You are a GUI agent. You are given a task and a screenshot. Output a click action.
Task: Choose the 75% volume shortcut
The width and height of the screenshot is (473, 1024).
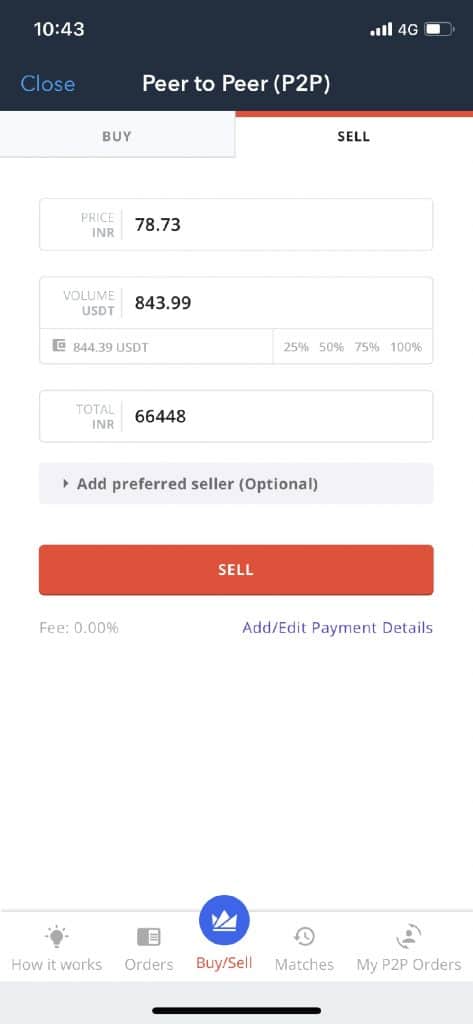(x=367, y=347)
